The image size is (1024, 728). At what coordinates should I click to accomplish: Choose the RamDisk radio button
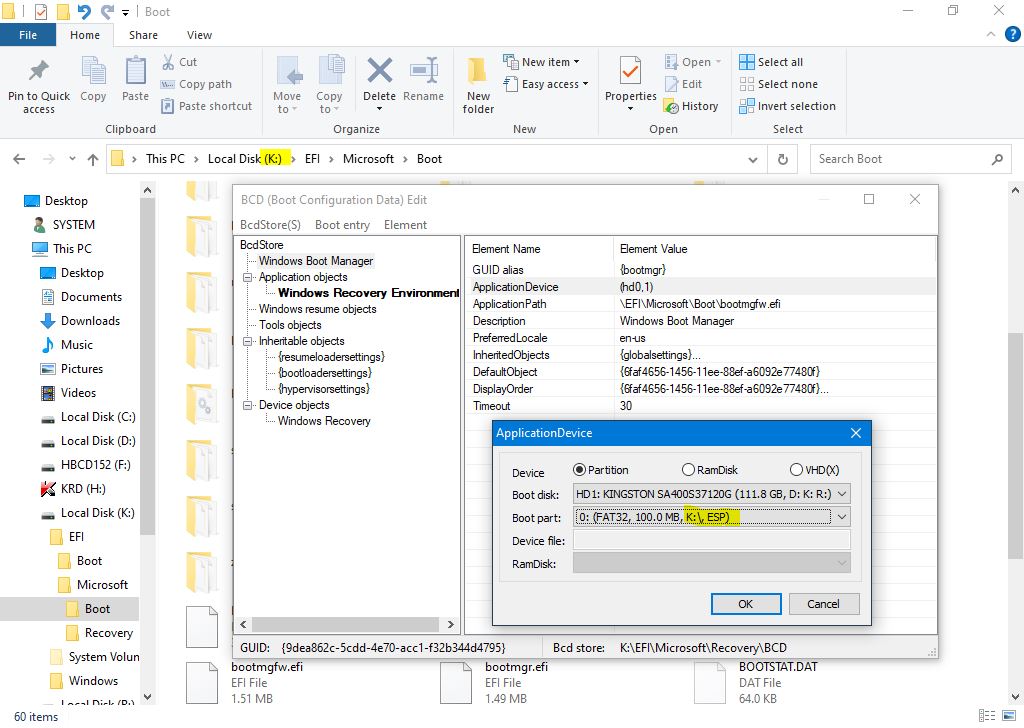tap(688, 470)
